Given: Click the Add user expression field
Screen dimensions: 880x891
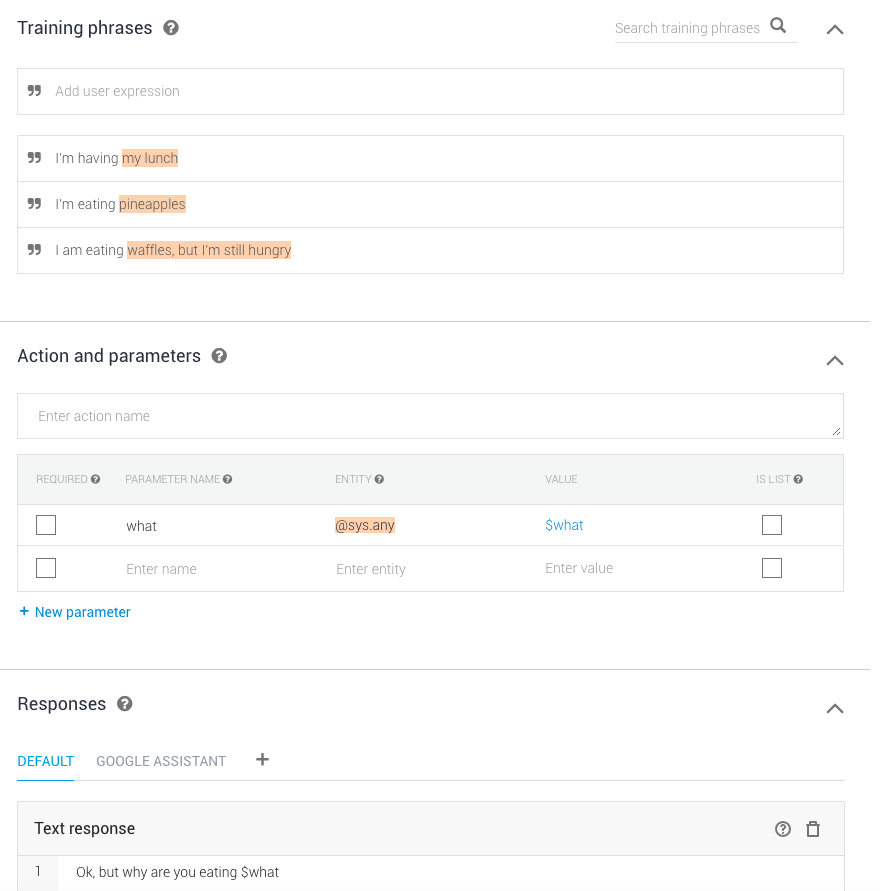Looking at the screenshot, I should (430, 91).
